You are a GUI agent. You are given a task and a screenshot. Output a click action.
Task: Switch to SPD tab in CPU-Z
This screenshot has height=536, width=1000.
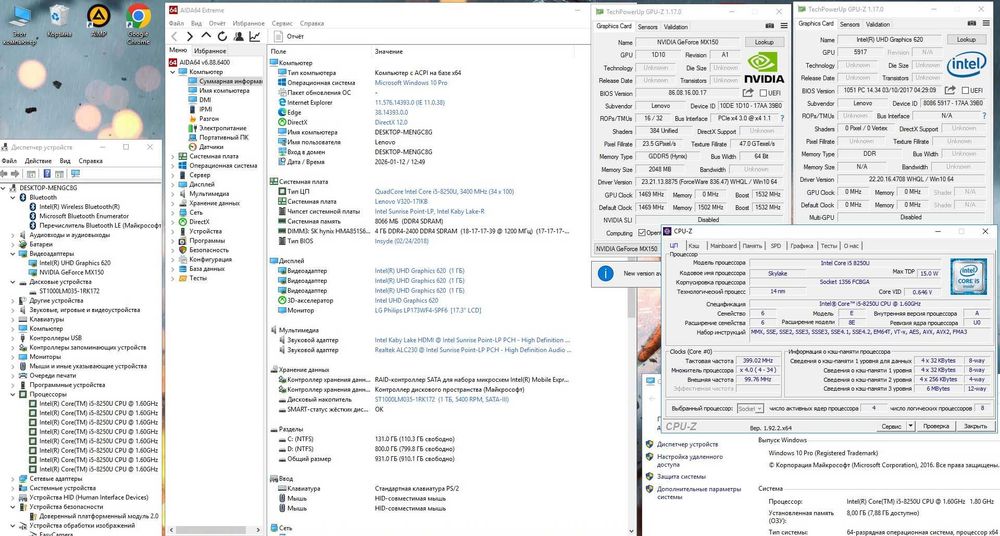776,246
